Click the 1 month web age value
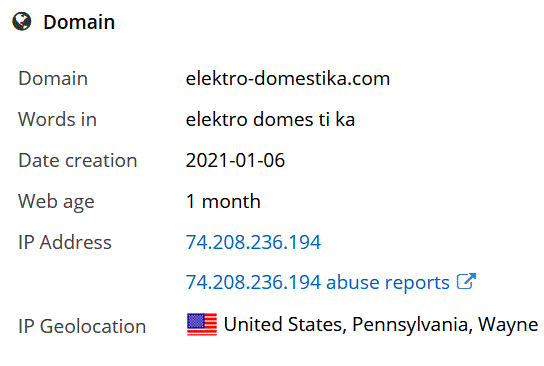 pos(223,201)
